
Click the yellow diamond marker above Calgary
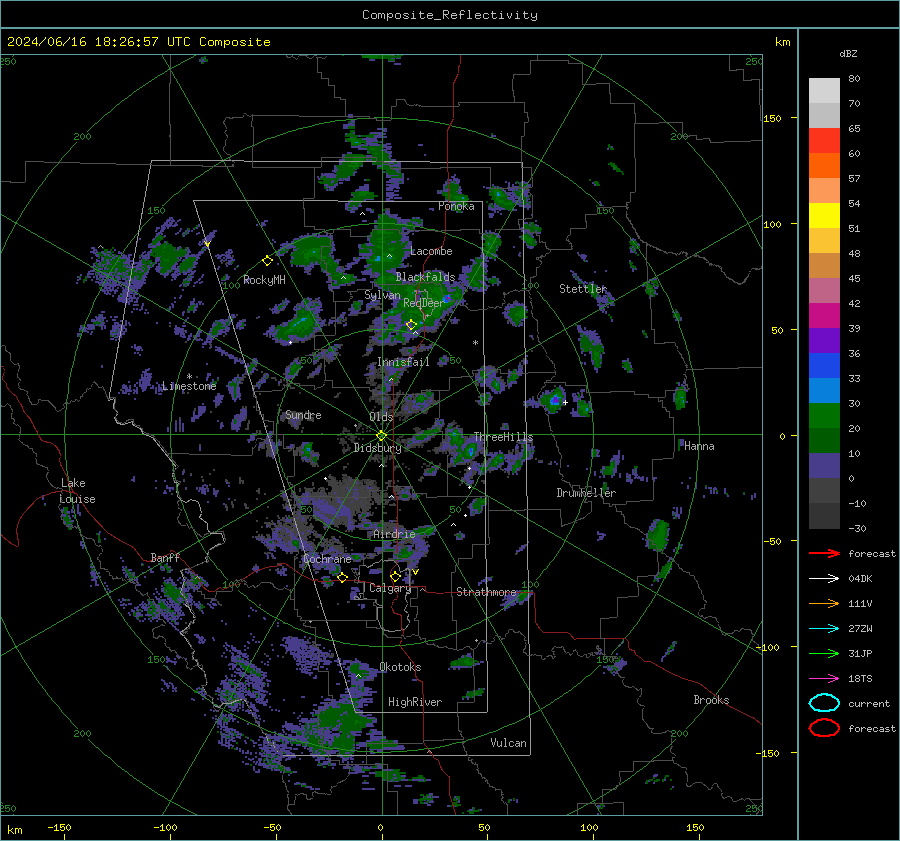click(395, 576)
